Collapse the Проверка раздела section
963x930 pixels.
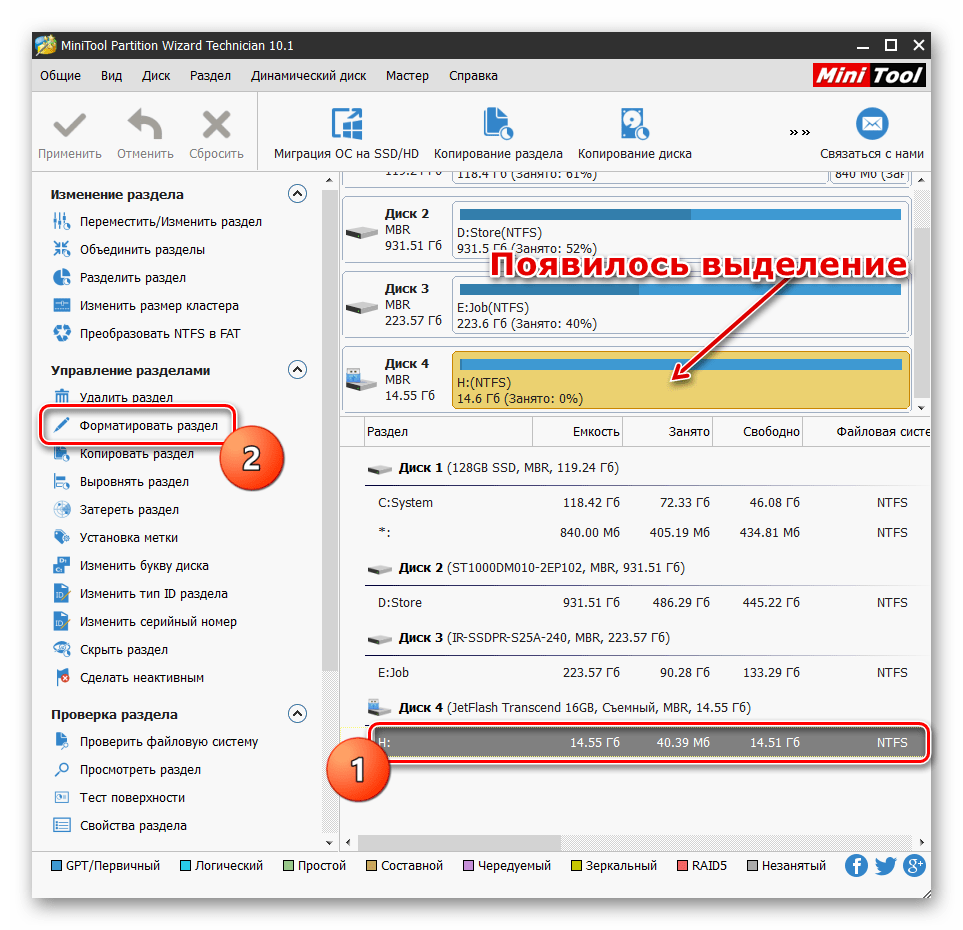pos(297,714)
